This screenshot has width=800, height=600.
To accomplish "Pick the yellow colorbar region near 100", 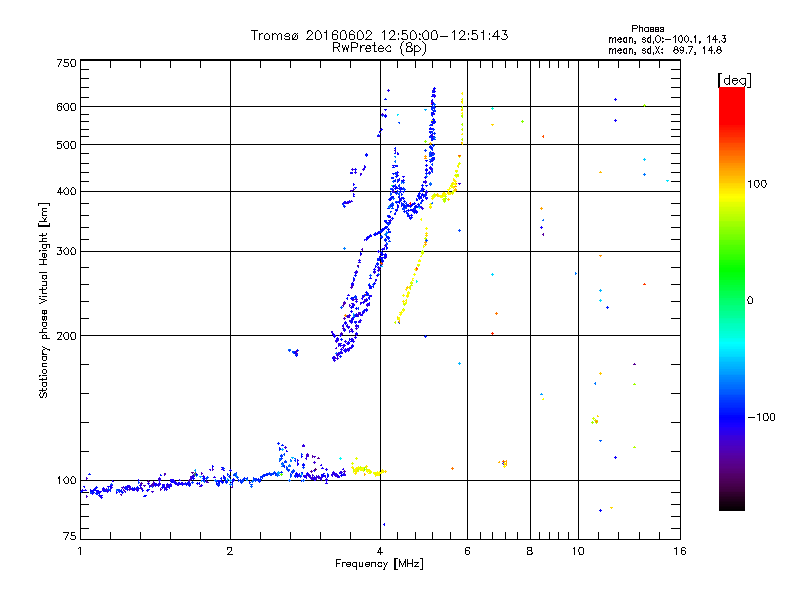I will point(731,185).
